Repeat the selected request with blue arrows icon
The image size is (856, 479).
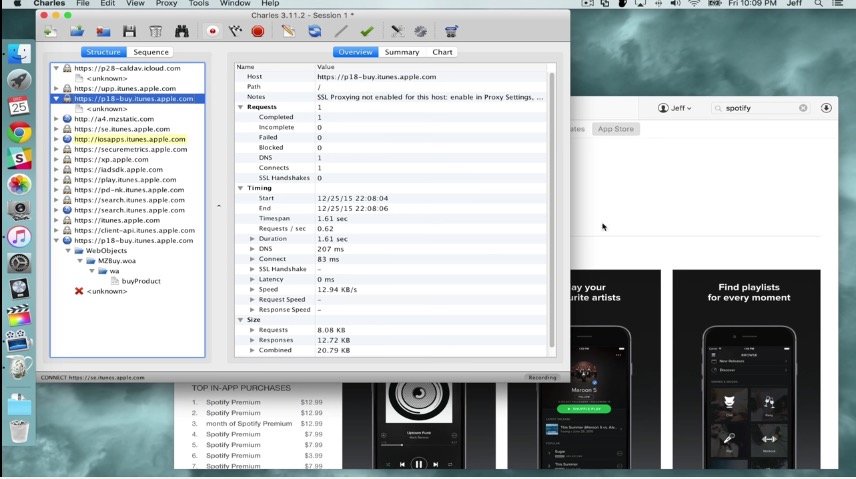click(x=314, y=31)
